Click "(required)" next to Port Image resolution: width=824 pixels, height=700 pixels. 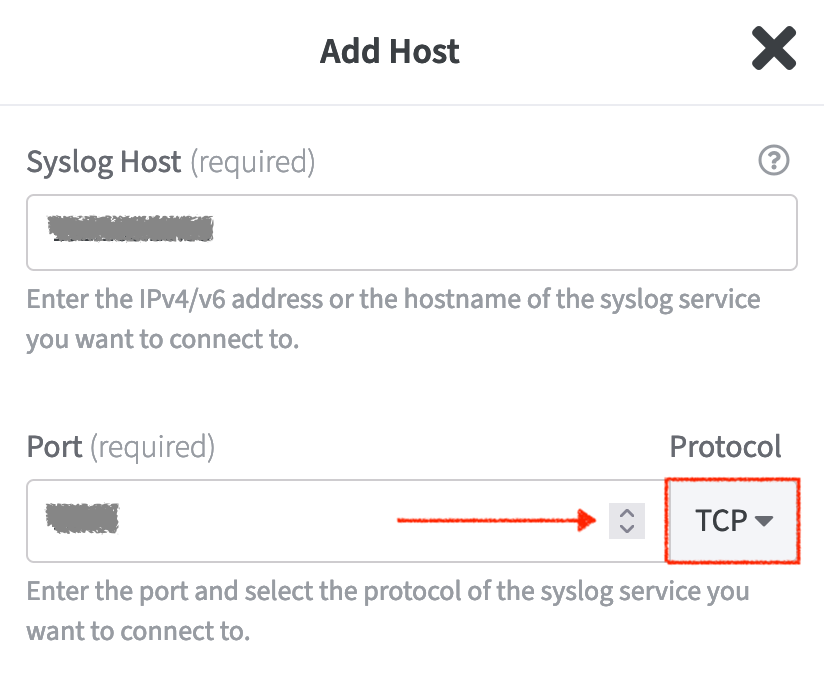152,446
